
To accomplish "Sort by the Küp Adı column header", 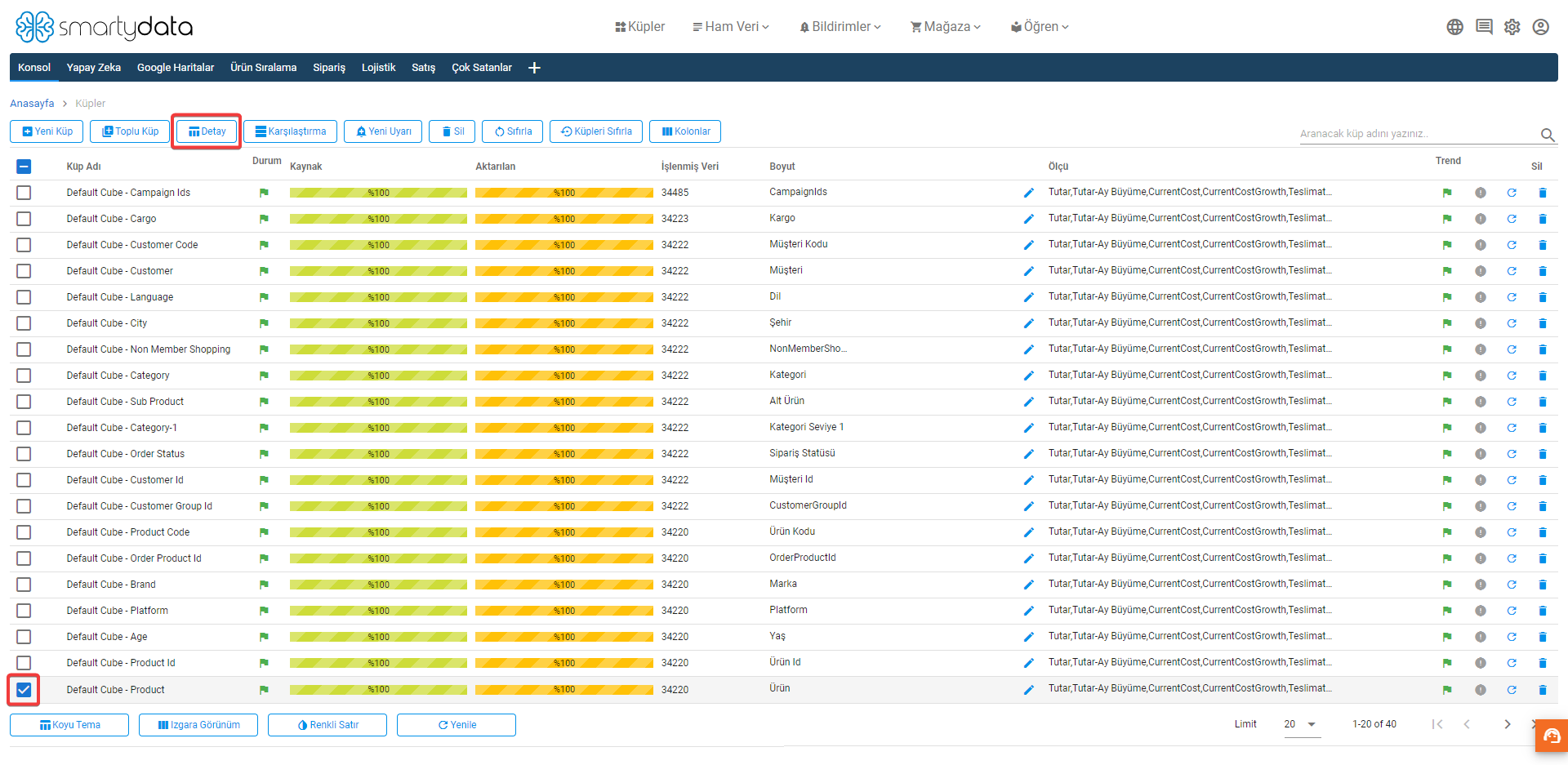I will pyautogui.click(x=83, y=167).
